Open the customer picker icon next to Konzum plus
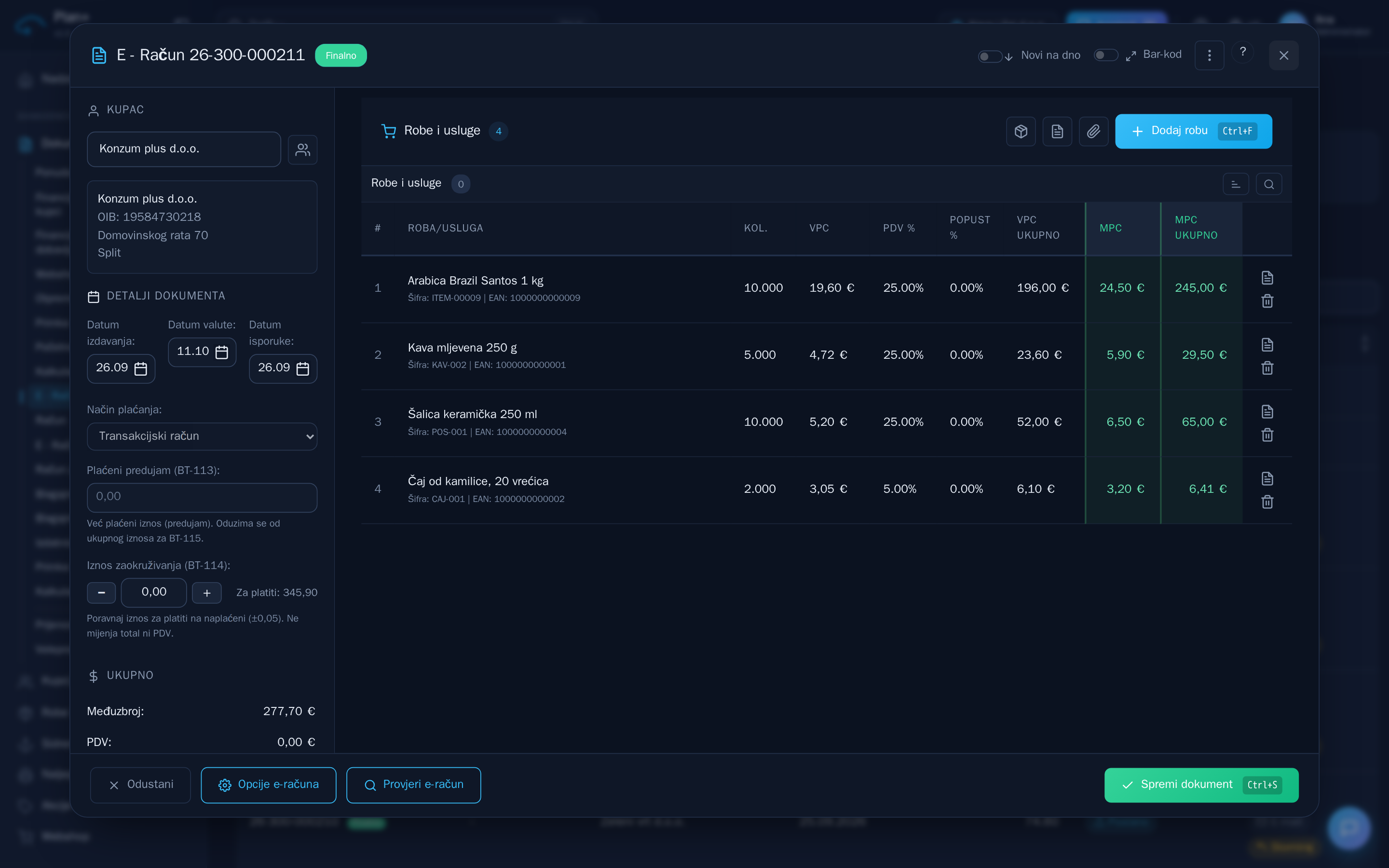The width and height of the screenshot is (1389, 868). pyautogui.click(x=302, y=150)
